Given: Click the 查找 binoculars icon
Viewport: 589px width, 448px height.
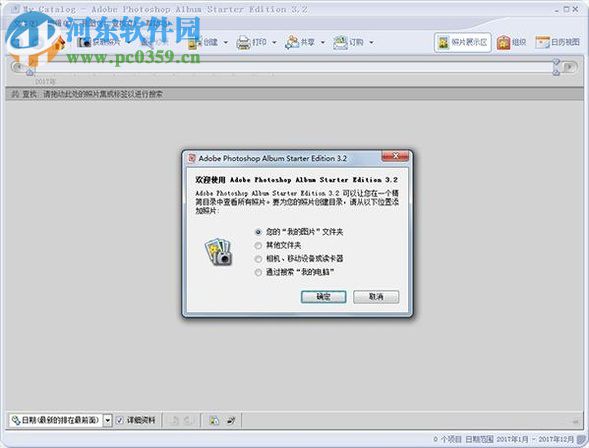Looking at the screenshot, I should [x=15, y=94].
